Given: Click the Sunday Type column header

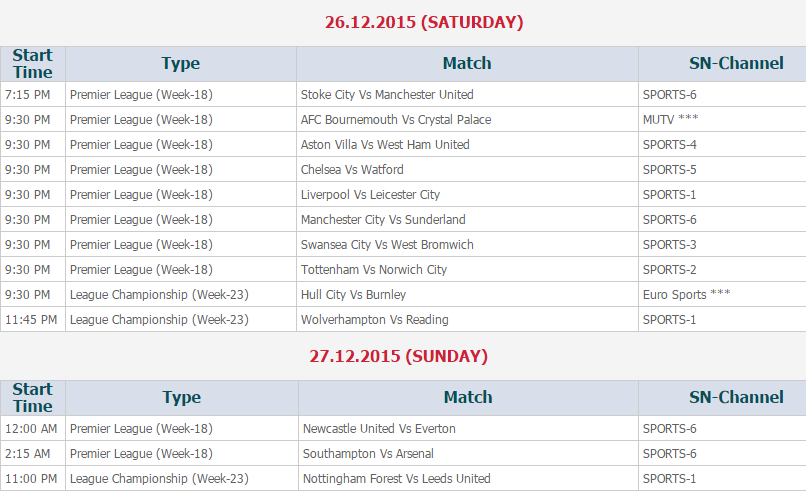Looking at the screenshot, I should click(181, 397).
